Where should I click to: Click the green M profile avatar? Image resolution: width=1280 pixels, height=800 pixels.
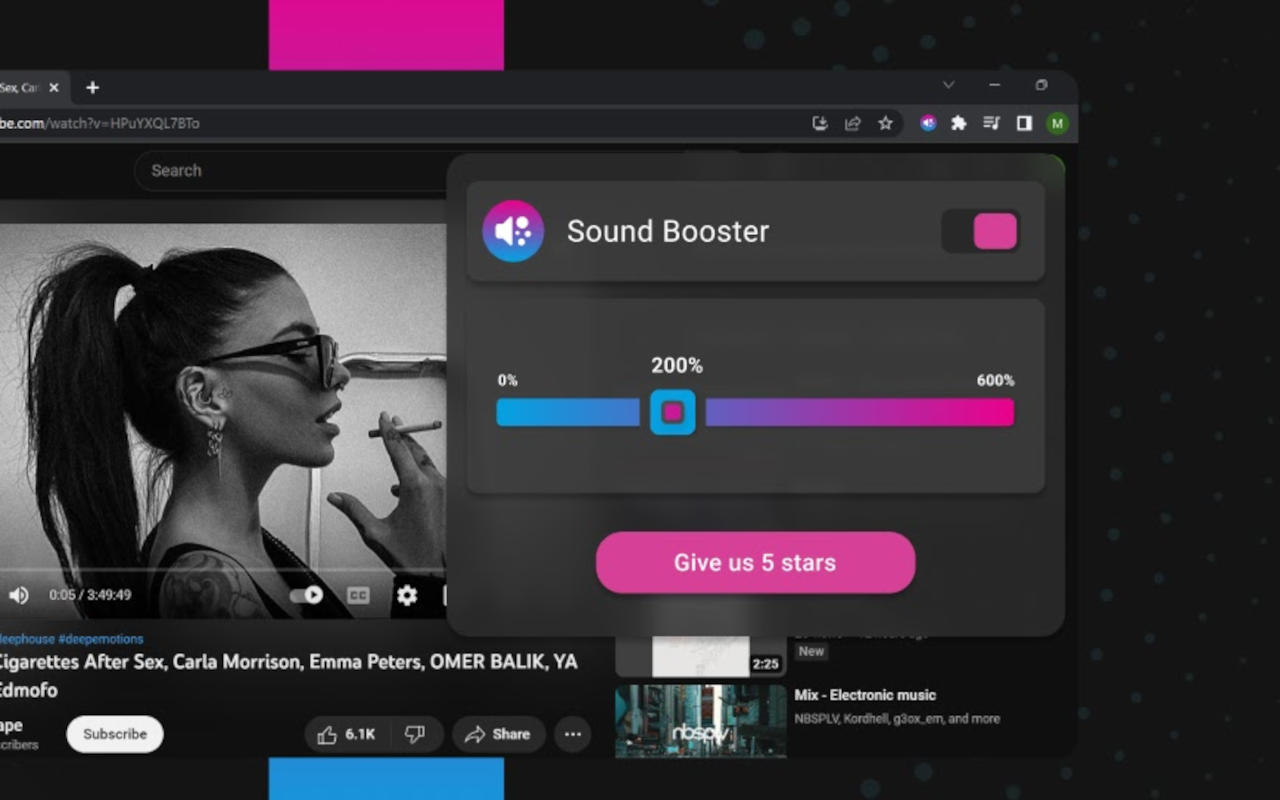tap(1057, 123)
